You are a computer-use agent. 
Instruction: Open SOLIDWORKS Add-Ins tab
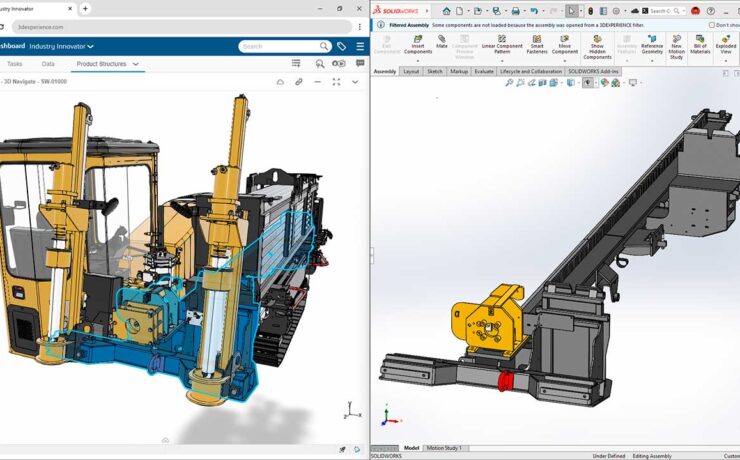tap(593, 71)
